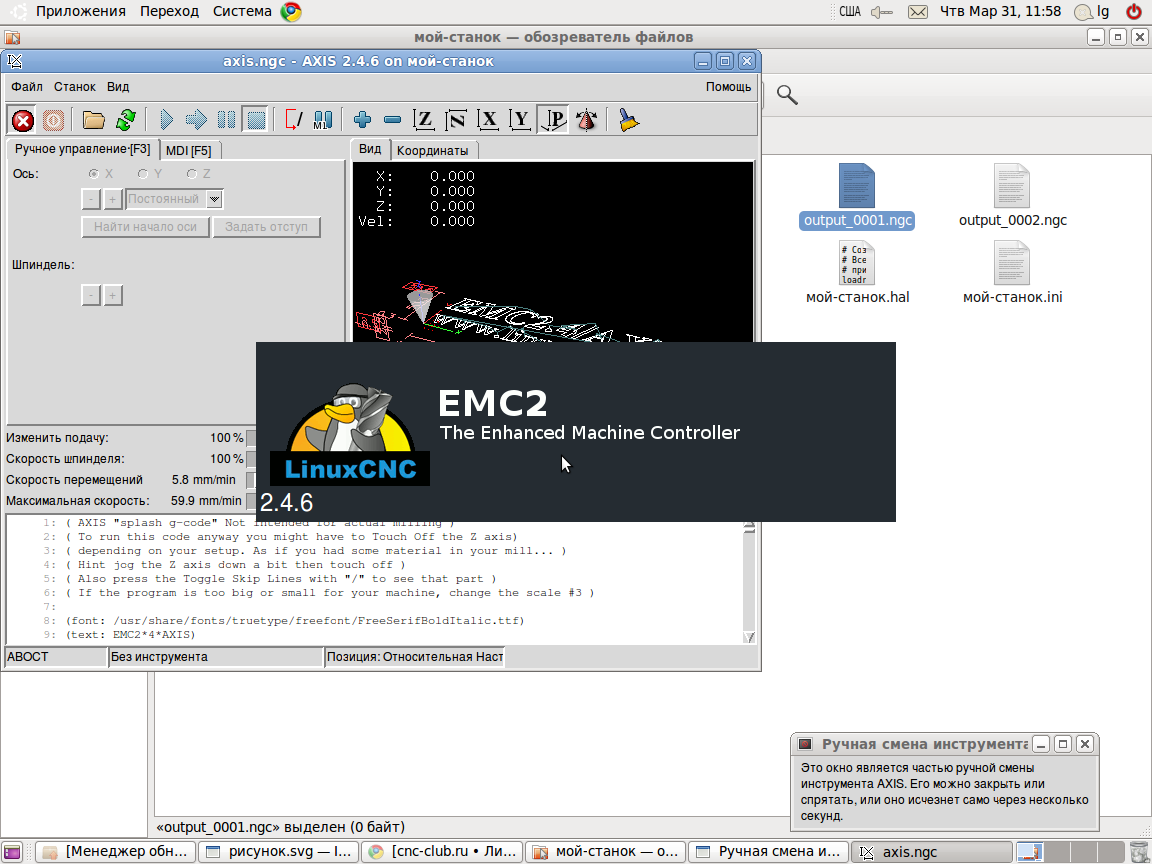Click the Без инструмента status bar entry
Screen dimensions: 1152x864
coord(215,657)
